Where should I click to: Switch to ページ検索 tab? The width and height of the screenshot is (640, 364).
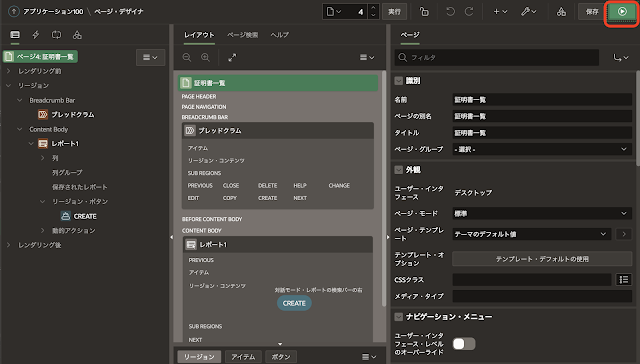(242, 35)
